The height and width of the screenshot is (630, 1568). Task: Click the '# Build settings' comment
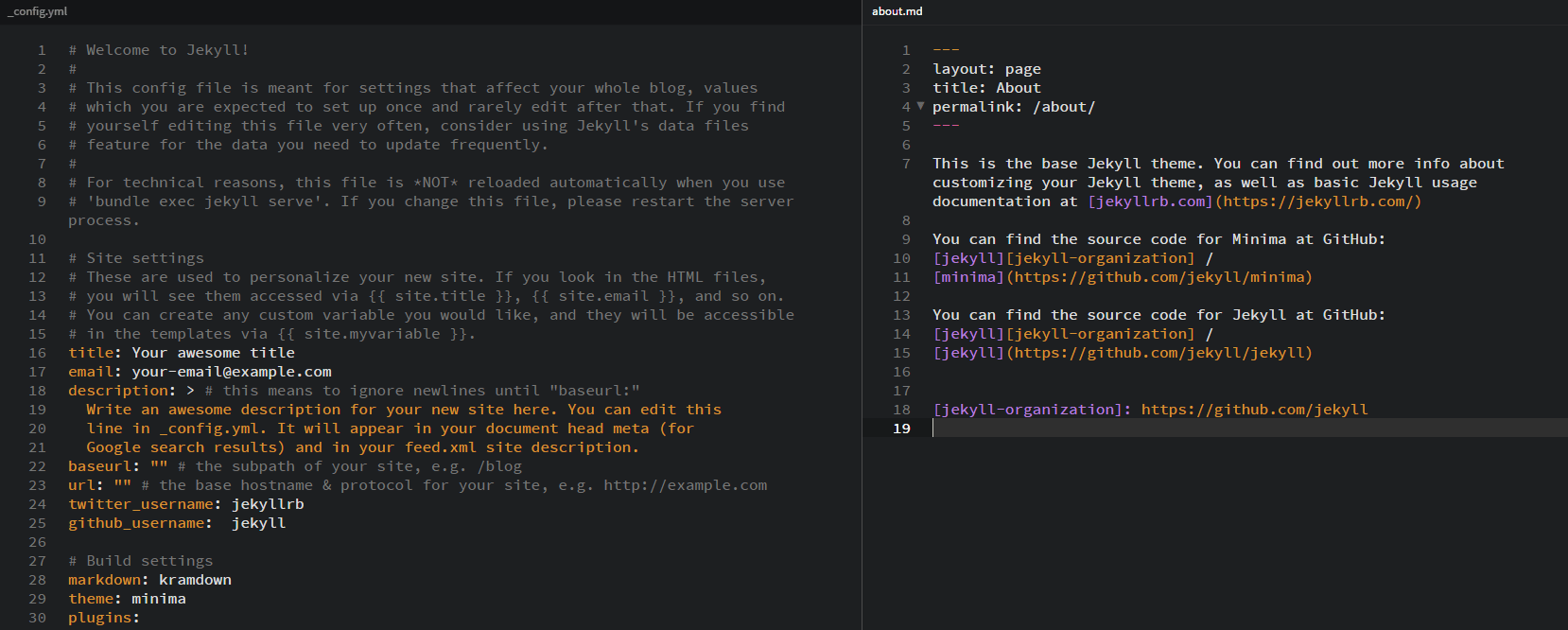141,561
